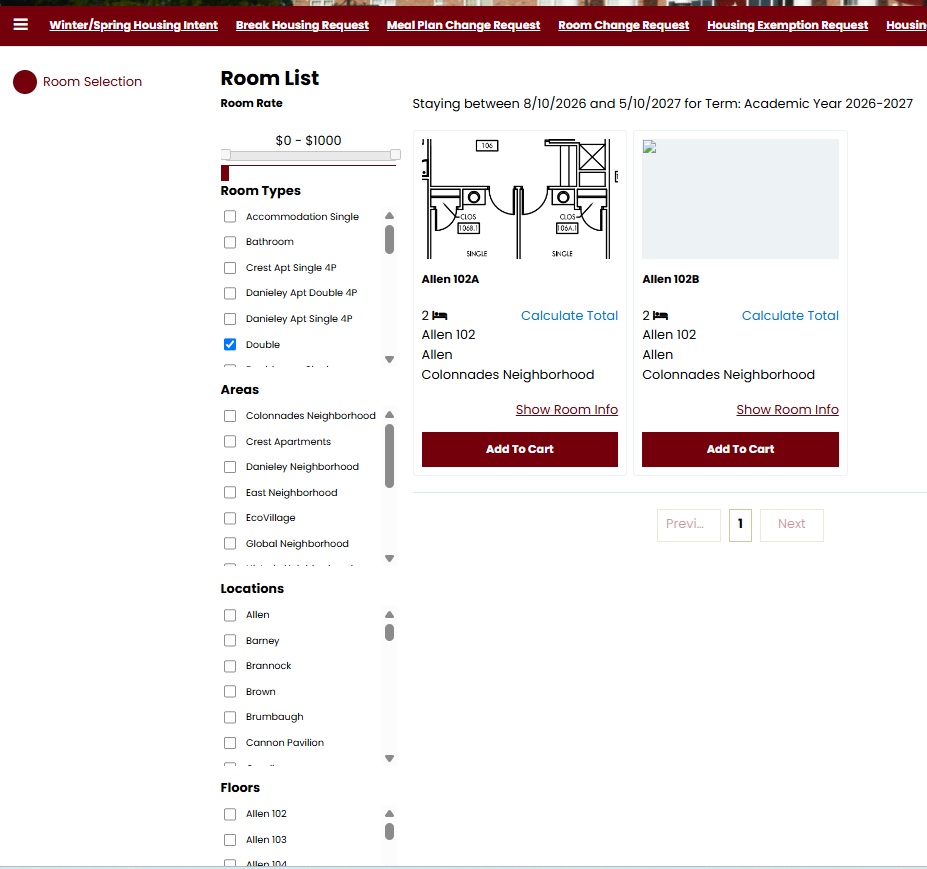Check the Colonnades Neighborhood area checkbox
Image resolution: width=927 pixels, height=869 pixels.
point(230,416)
